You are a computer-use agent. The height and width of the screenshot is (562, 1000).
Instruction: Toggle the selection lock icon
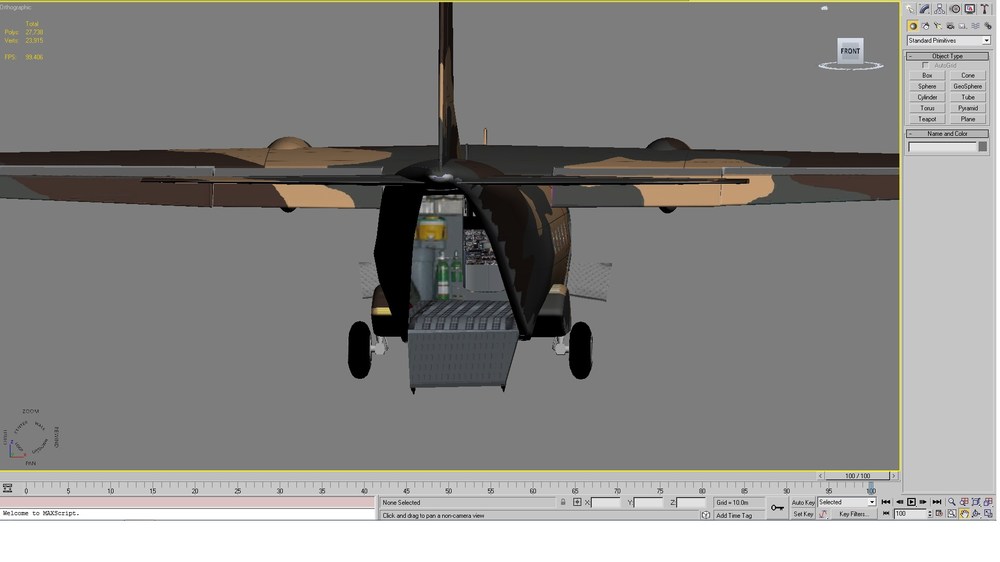point(563,502)
